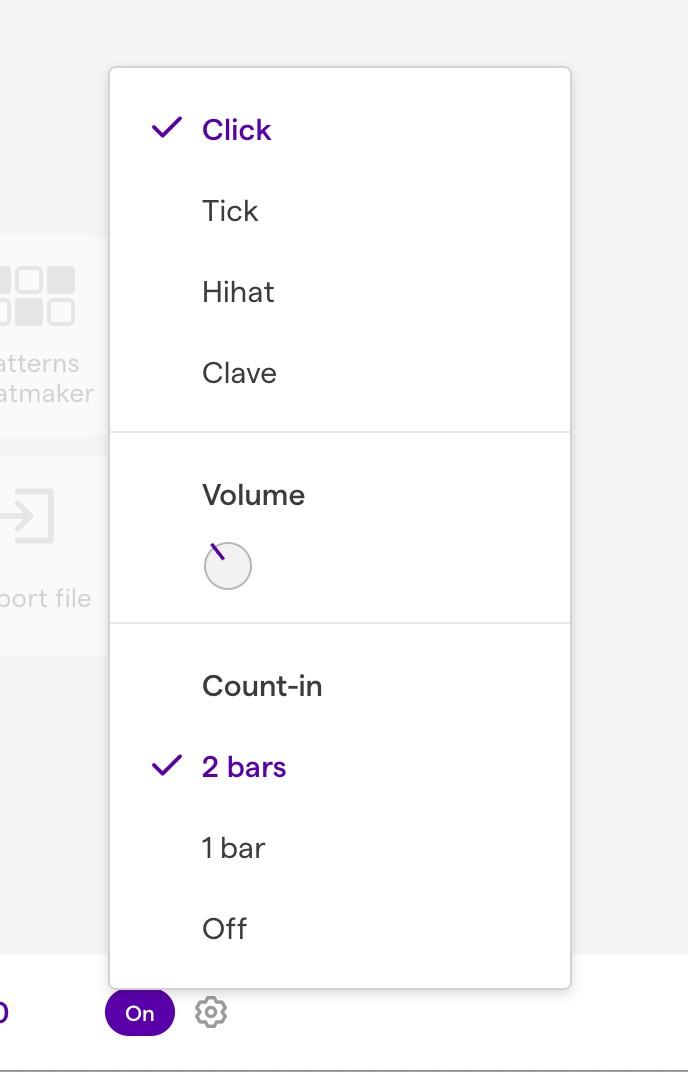Screen dimensions: 688x1072
Task: Open the Patterns Beatmaker grid icon
Action: 38,295
